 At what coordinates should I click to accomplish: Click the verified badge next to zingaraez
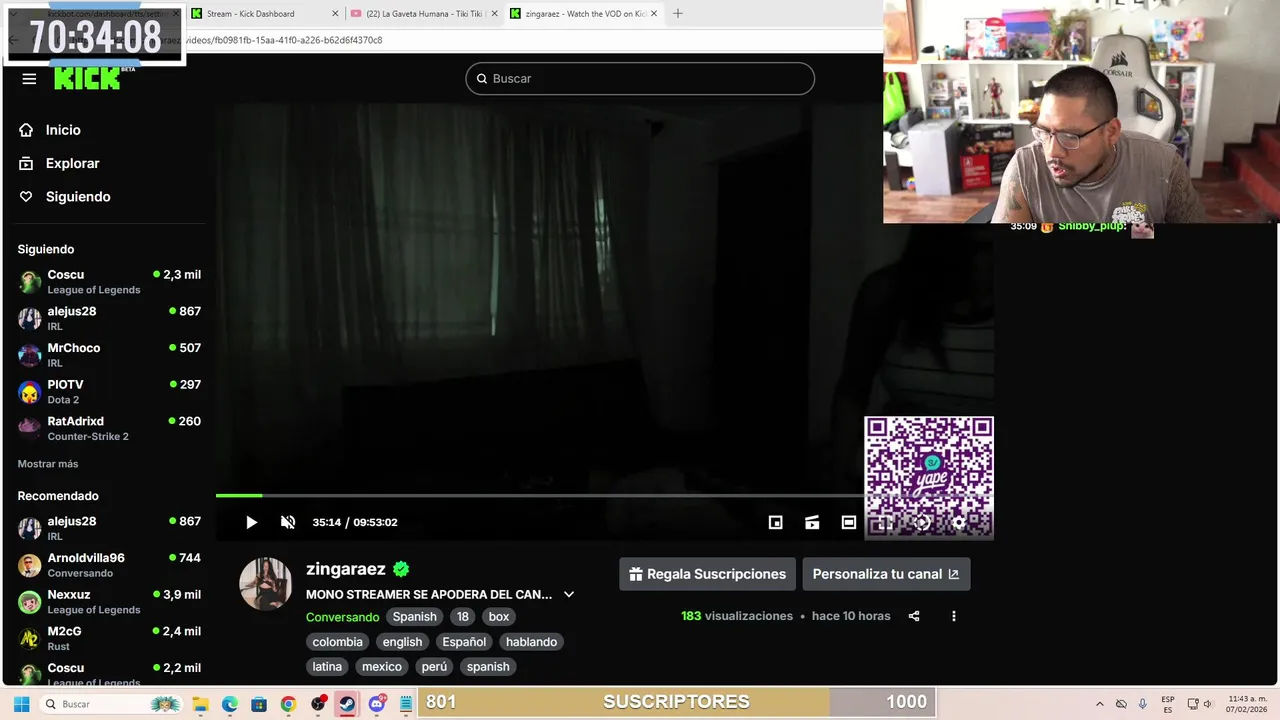(401, 569)
